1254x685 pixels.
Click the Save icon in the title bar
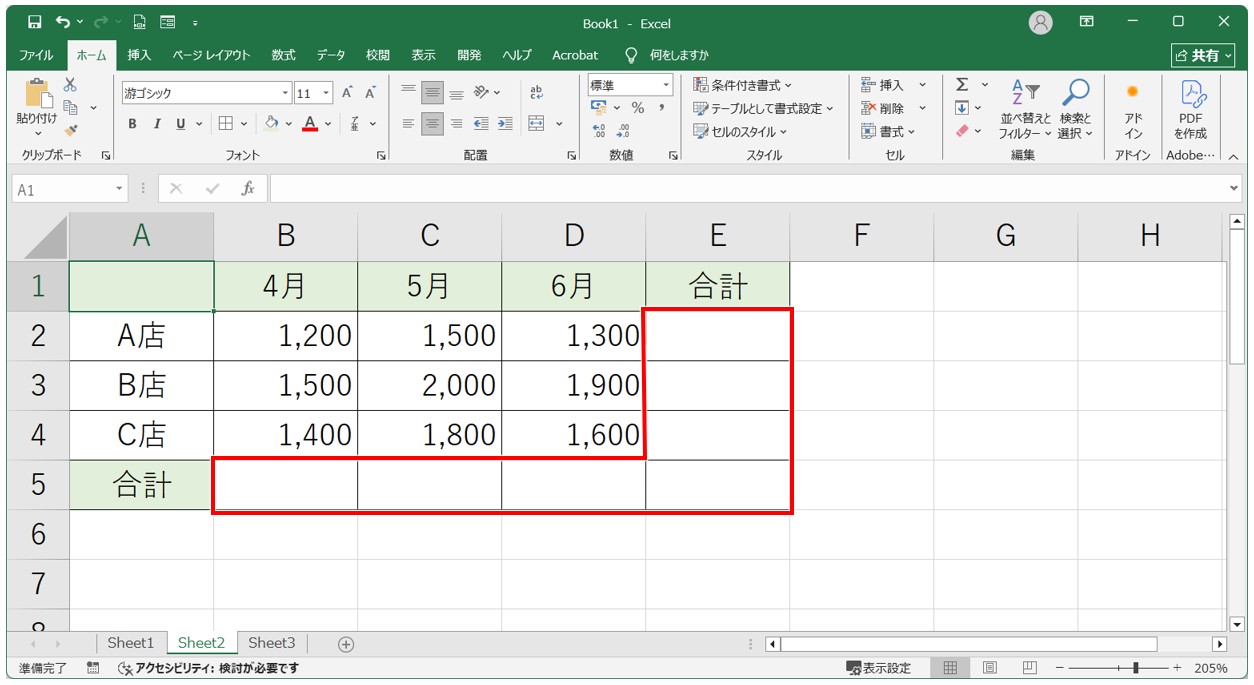pyautogui.click(x=35, y=22)
